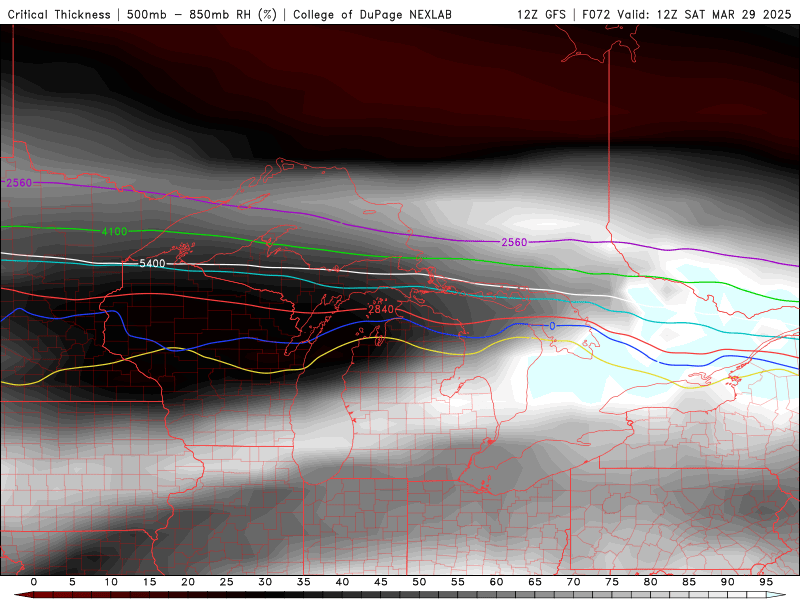Click the '0' tick on the color scale
This screenshot has width=800, height=600.
click(34, 582)
